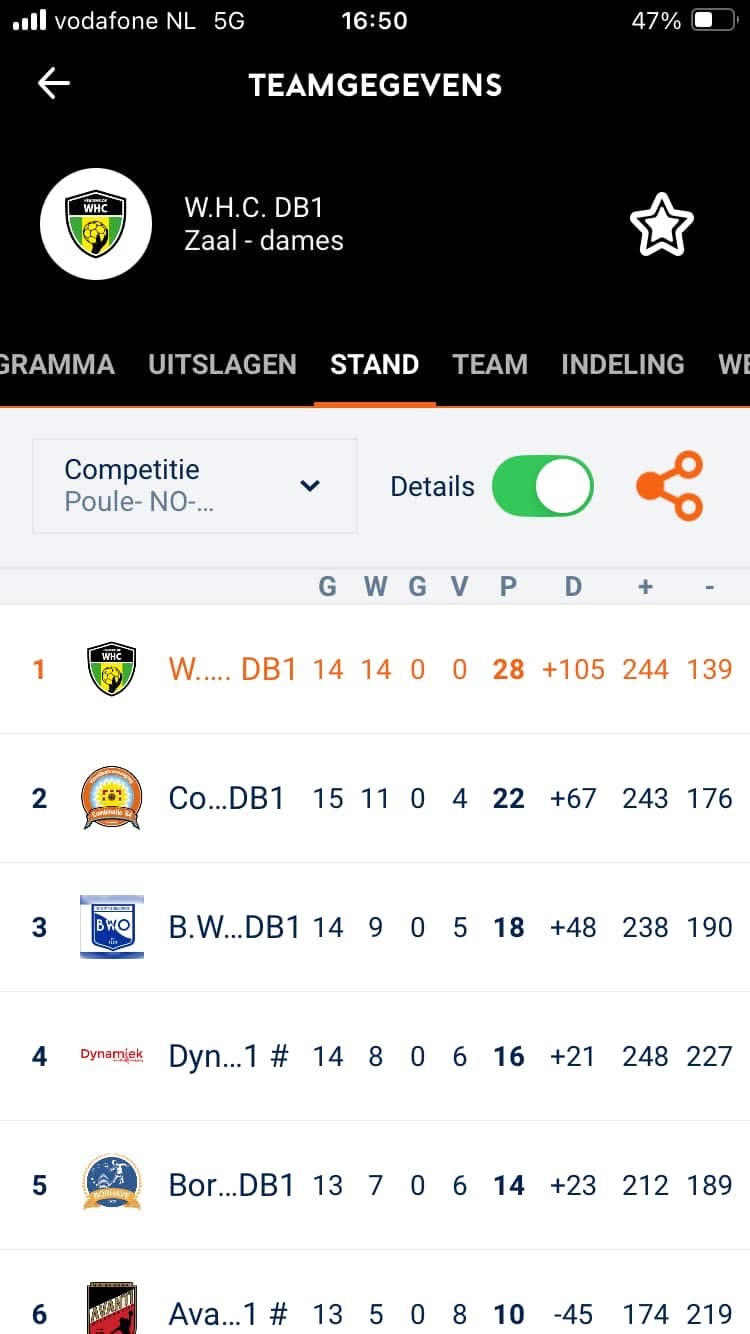750x1334 pixels.
Task: Select the B.W.O. team logo in row 3
Action: 112,927
